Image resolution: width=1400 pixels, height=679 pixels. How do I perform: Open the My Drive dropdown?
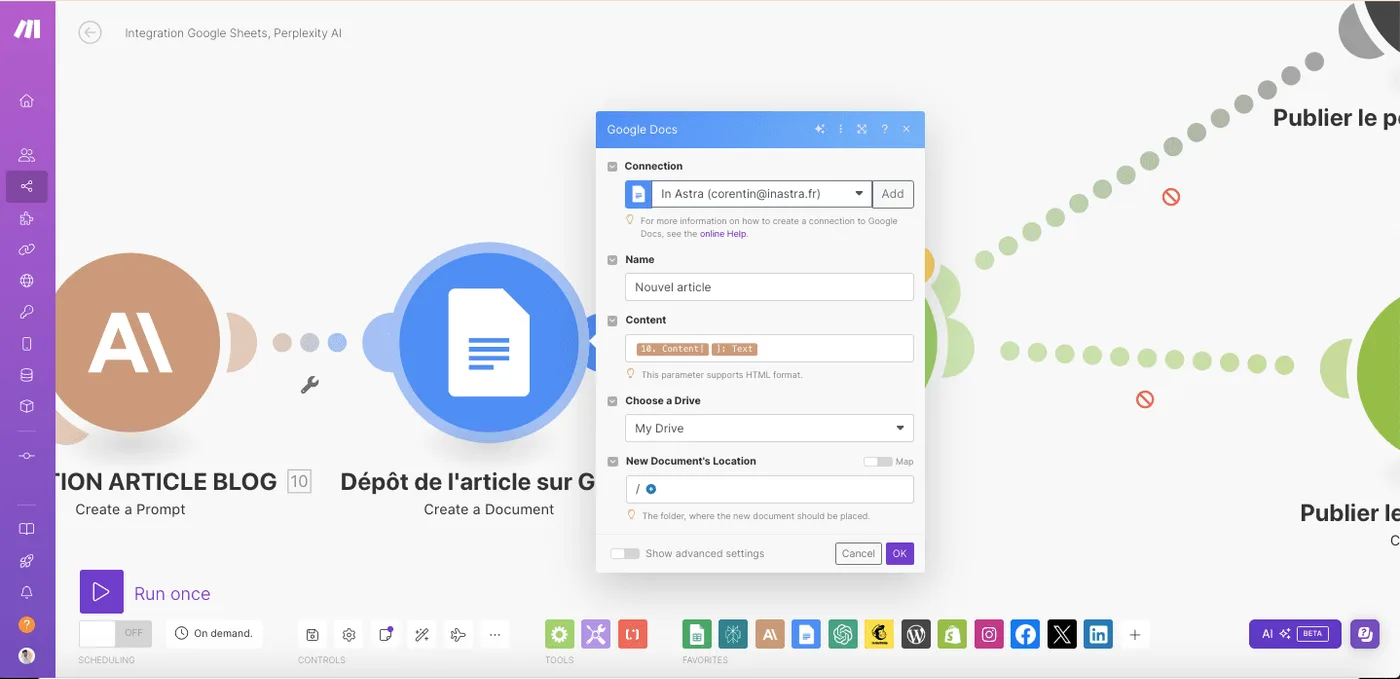[769, 428]
